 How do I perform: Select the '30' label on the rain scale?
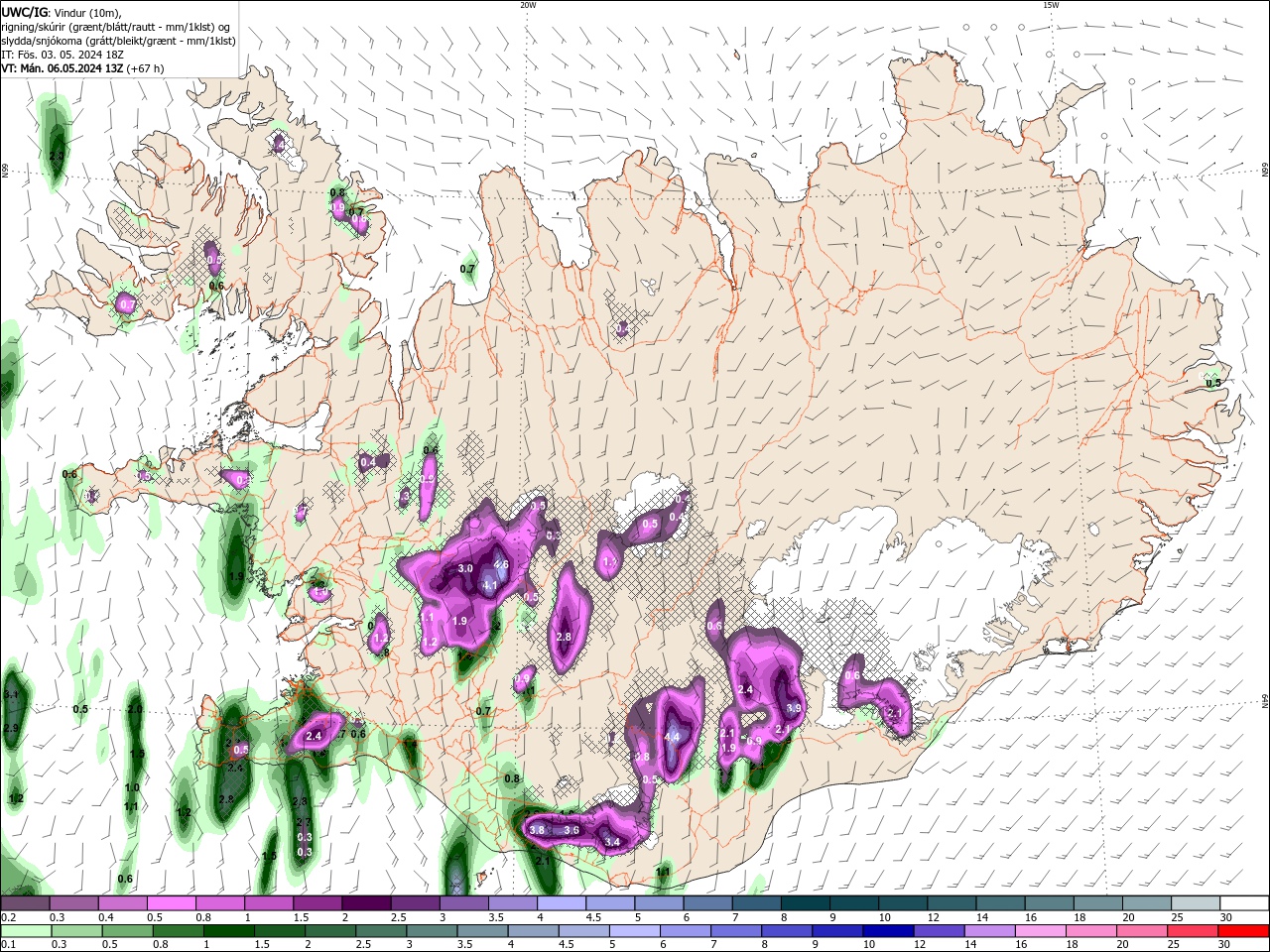[1225, 944]
